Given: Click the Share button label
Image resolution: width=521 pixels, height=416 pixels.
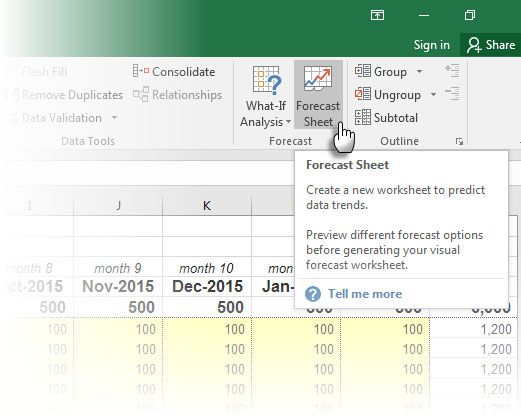Looking at the screenshot, I should point(500,45).
